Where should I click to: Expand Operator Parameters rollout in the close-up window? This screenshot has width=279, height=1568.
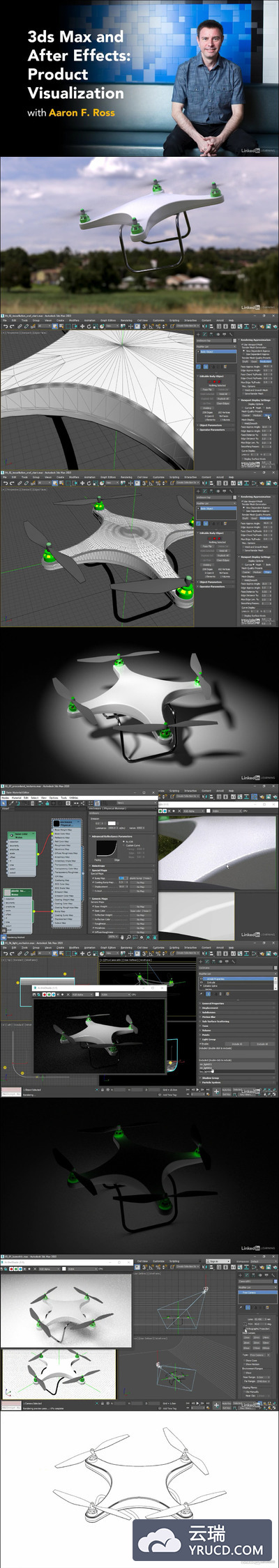coord(216,430)
